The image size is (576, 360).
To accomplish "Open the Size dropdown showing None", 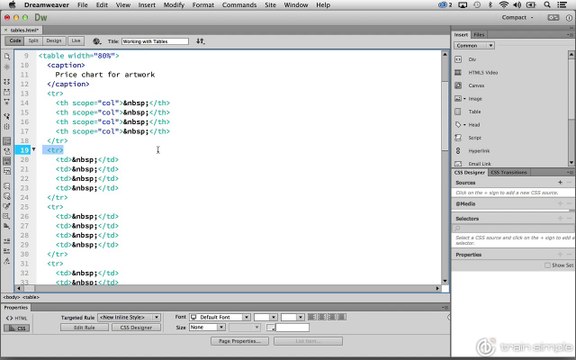I will tap(207, 327).
